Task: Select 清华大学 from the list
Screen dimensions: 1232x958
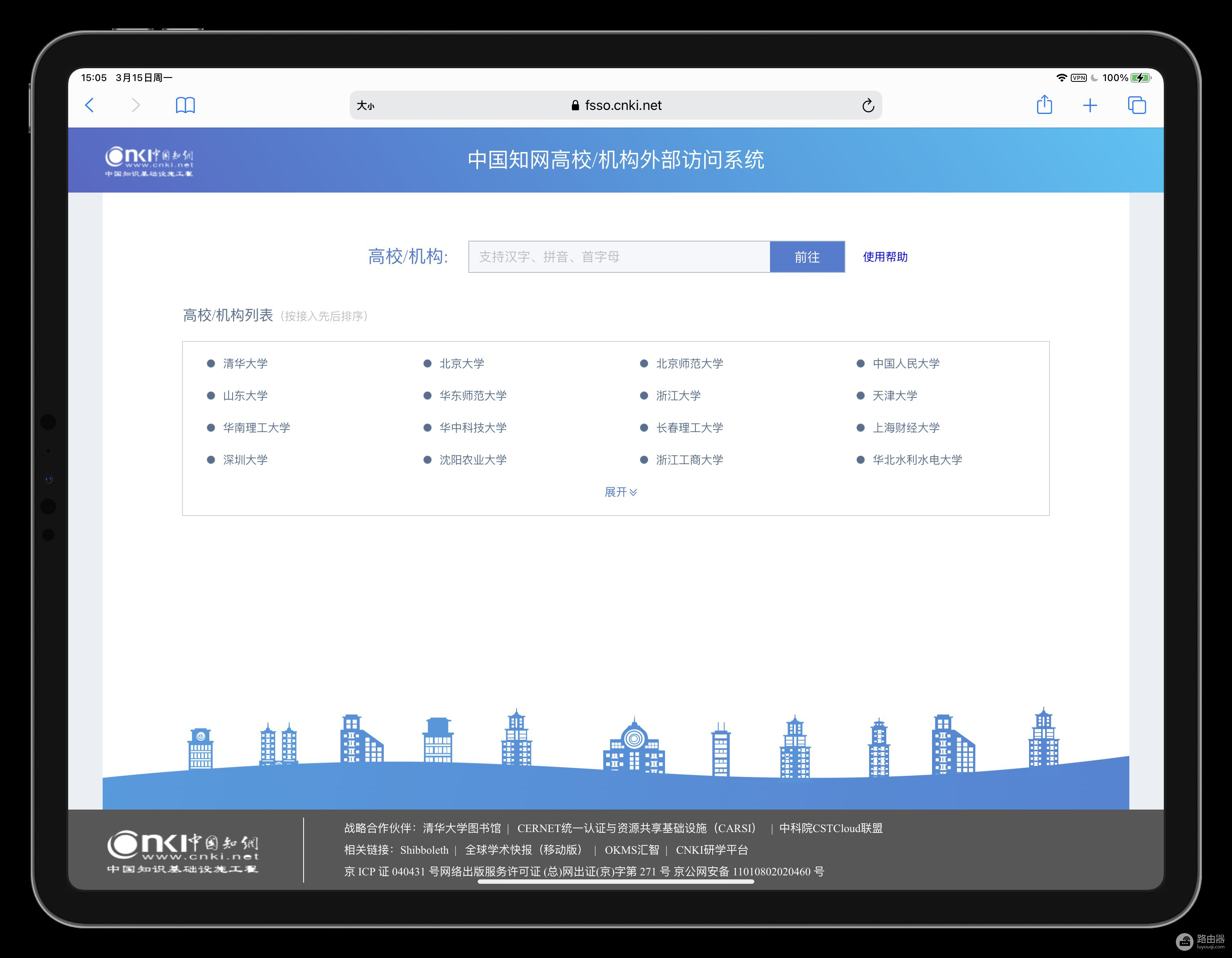Action: click(245, 363)
